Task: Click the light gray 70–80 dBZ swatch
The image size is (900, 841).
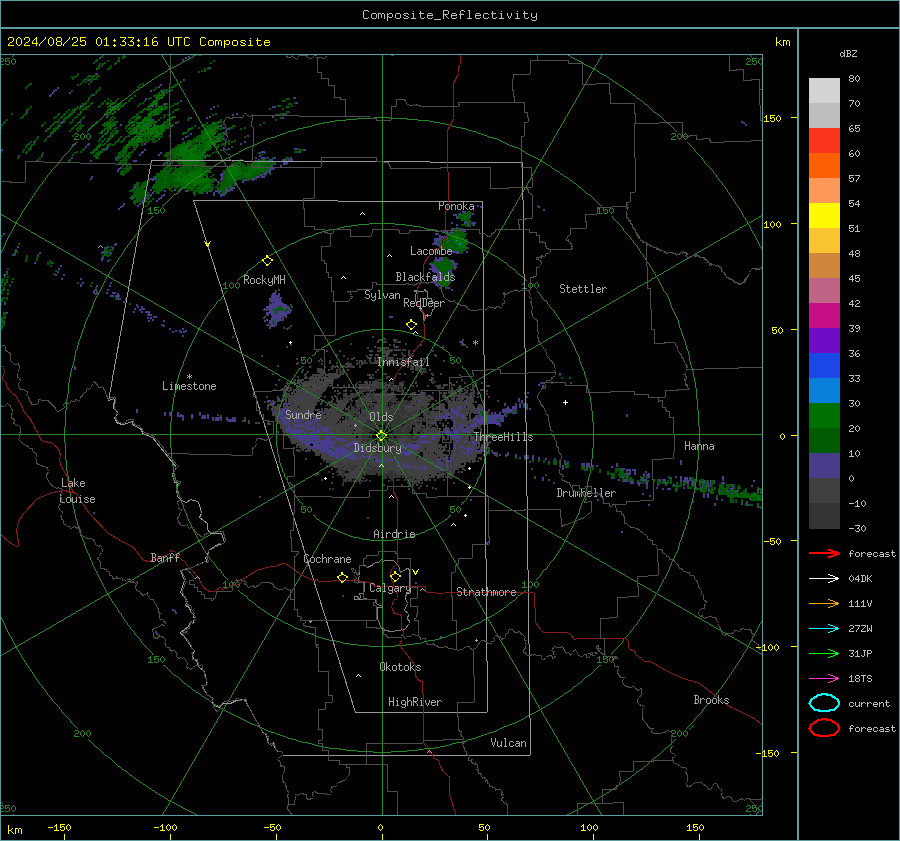Action: tap(824, 91)
